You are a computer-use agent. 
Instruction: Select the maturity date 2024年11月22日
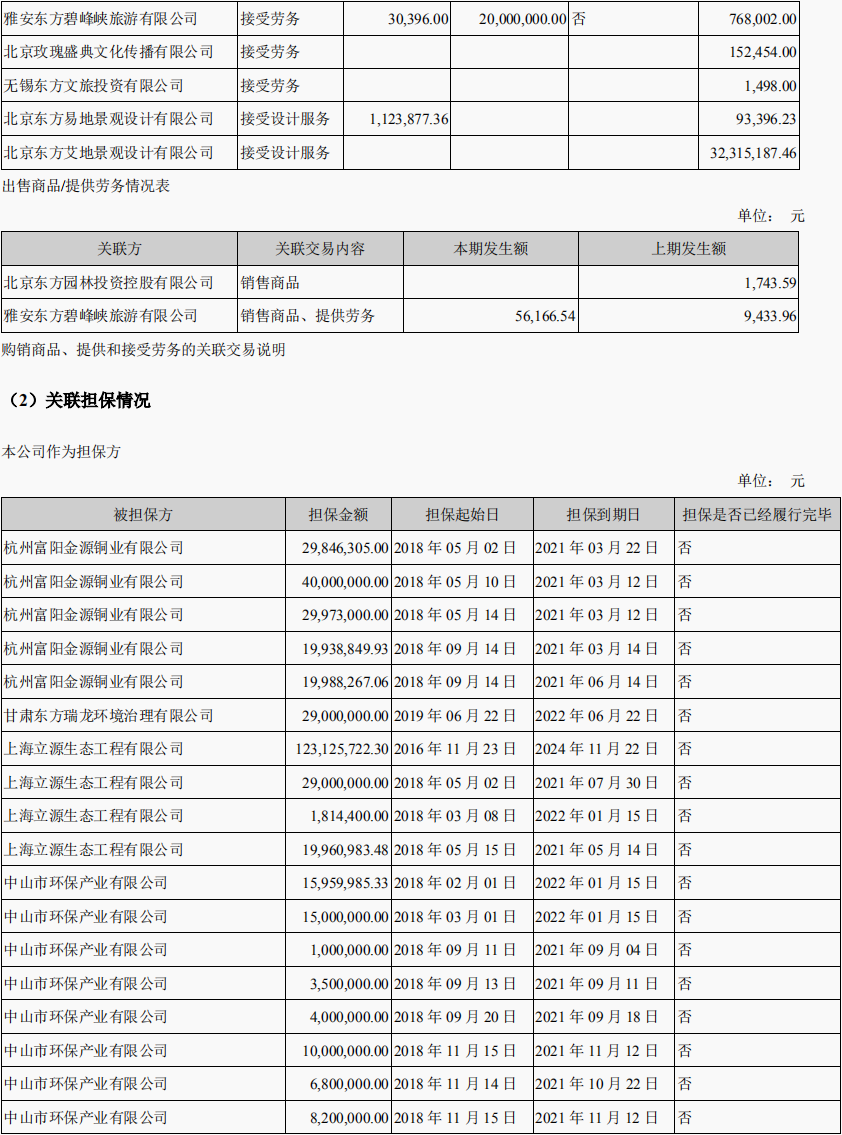click(597, 749)
